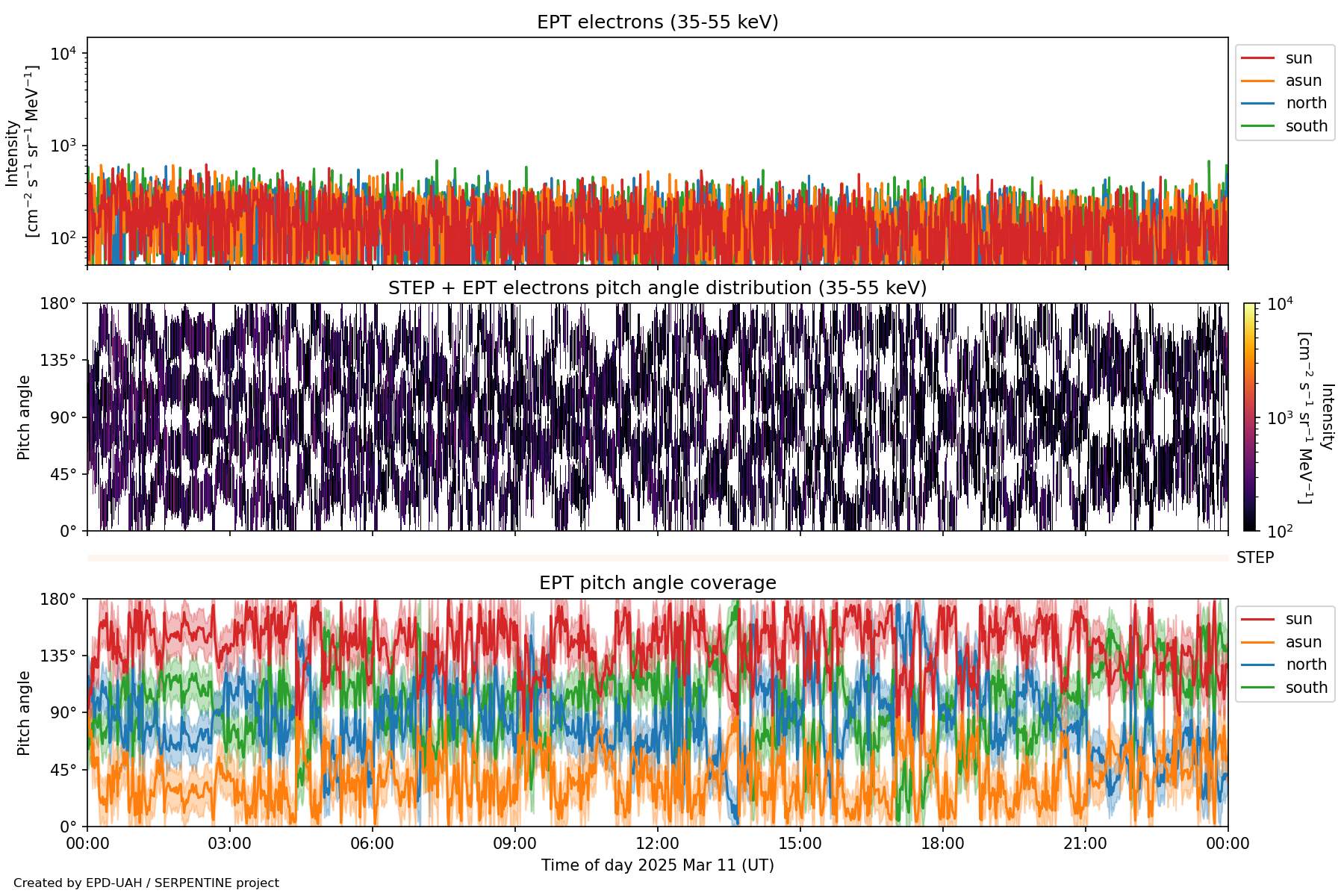Click north label in the top intensity legend
Image resolution: width=1344 pixels, height=896 pixels.
click(x=1306, y=103)
